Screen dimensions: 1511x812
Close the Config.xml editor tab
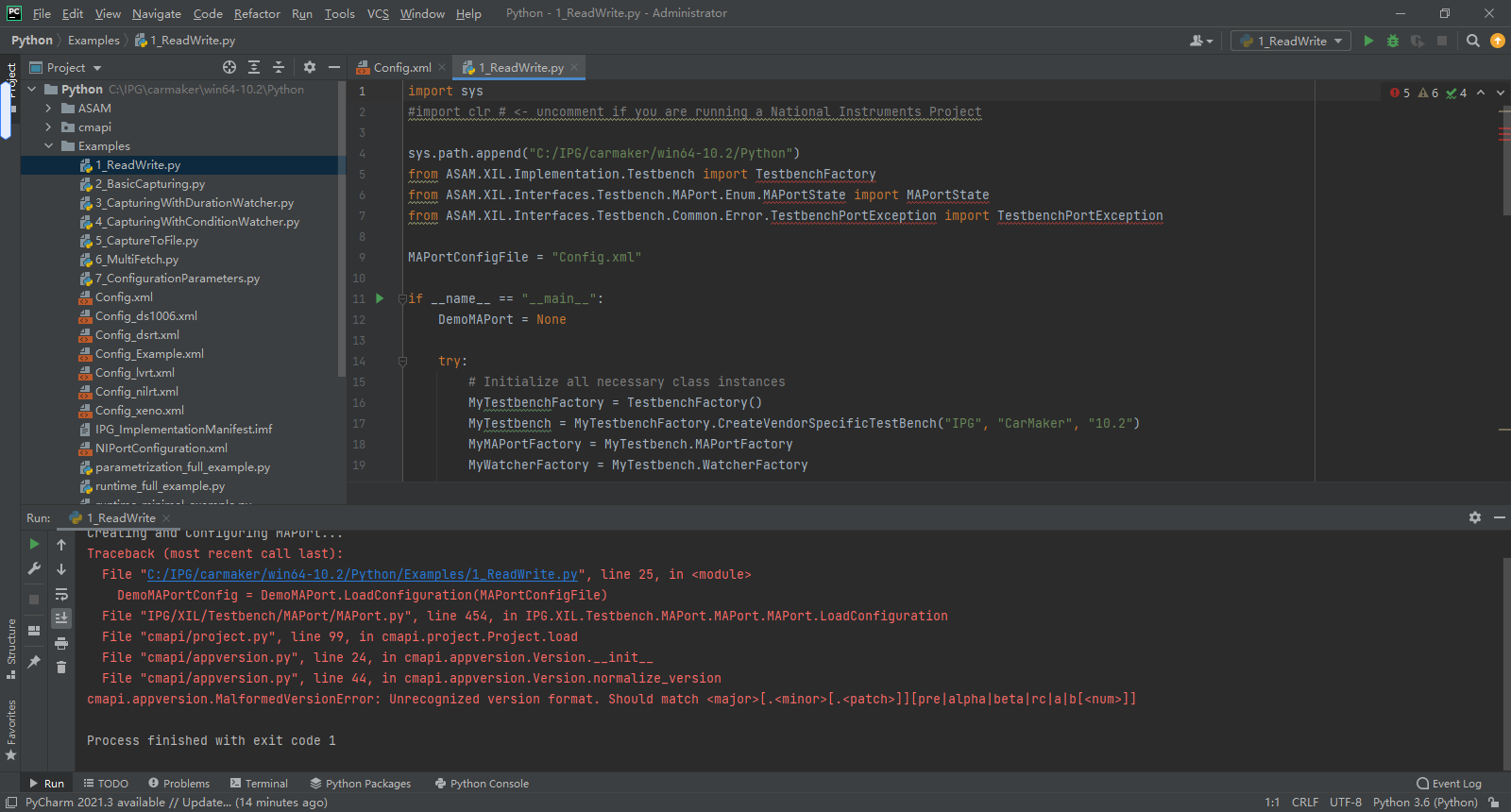[442, 67]
